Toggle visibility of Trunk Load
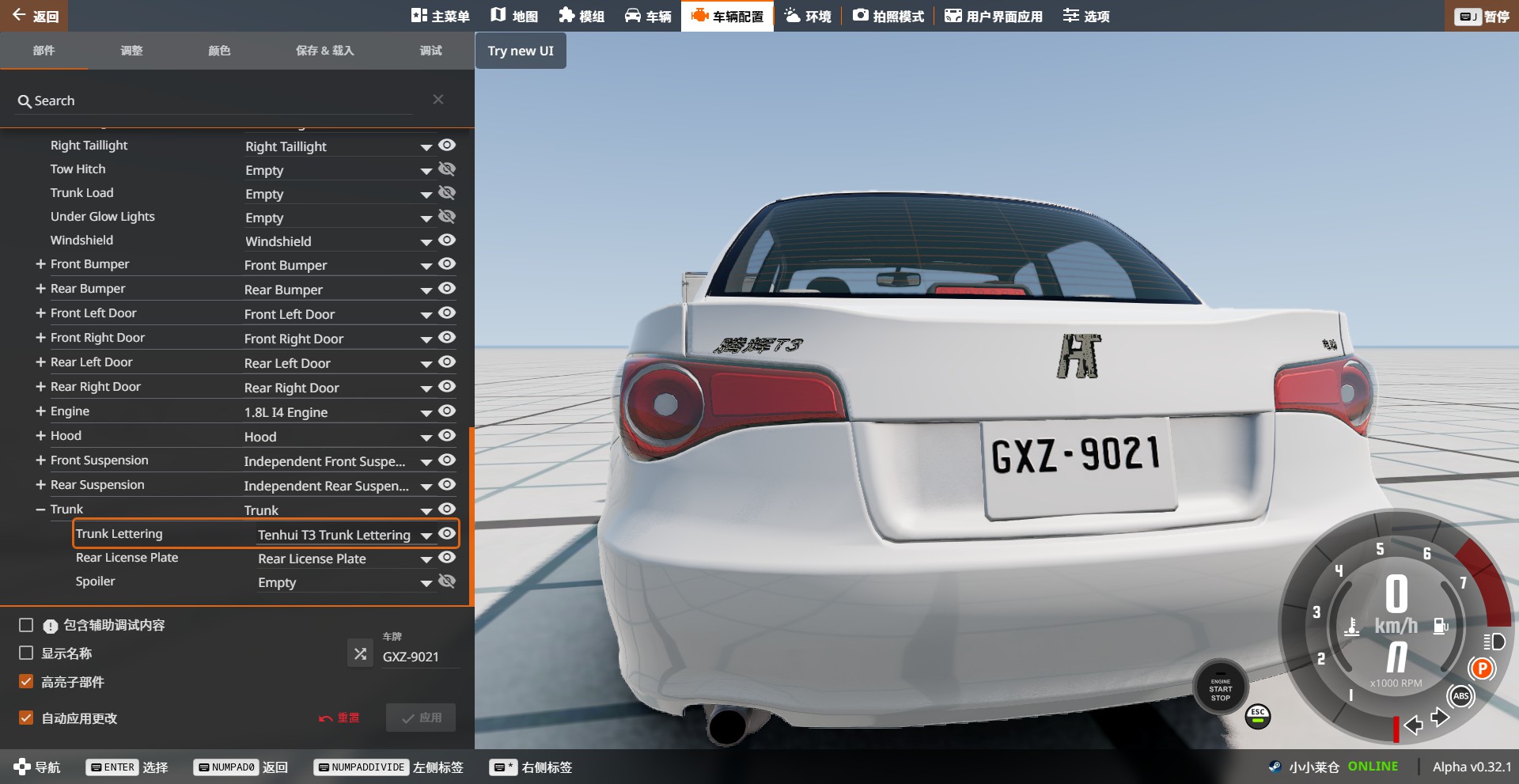Viewport: 1519px width, 784px height. click(447, 192)
